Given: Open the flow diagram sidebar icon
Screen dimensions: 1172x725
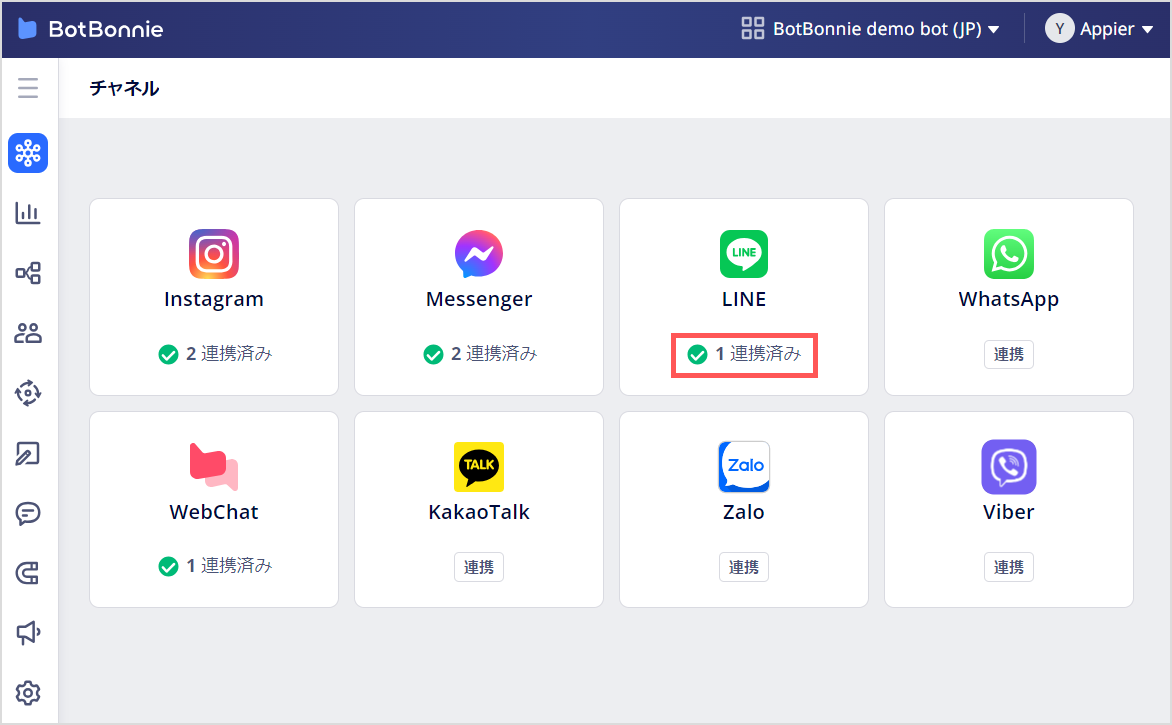Looking at the screenshot, I should [x=28, y=273].
